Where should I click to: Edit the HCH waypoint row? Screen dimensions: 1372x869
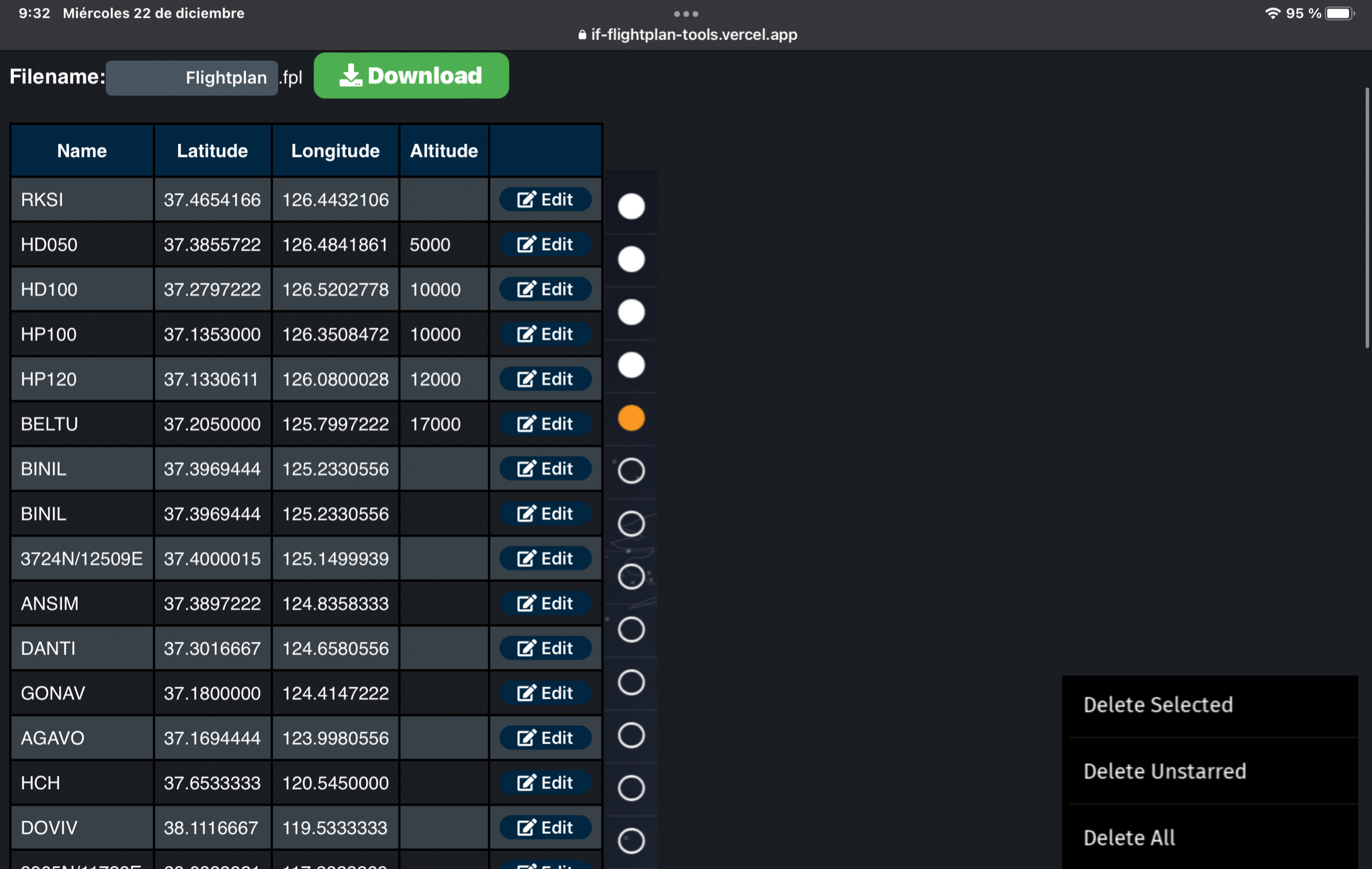click(545, 783)
